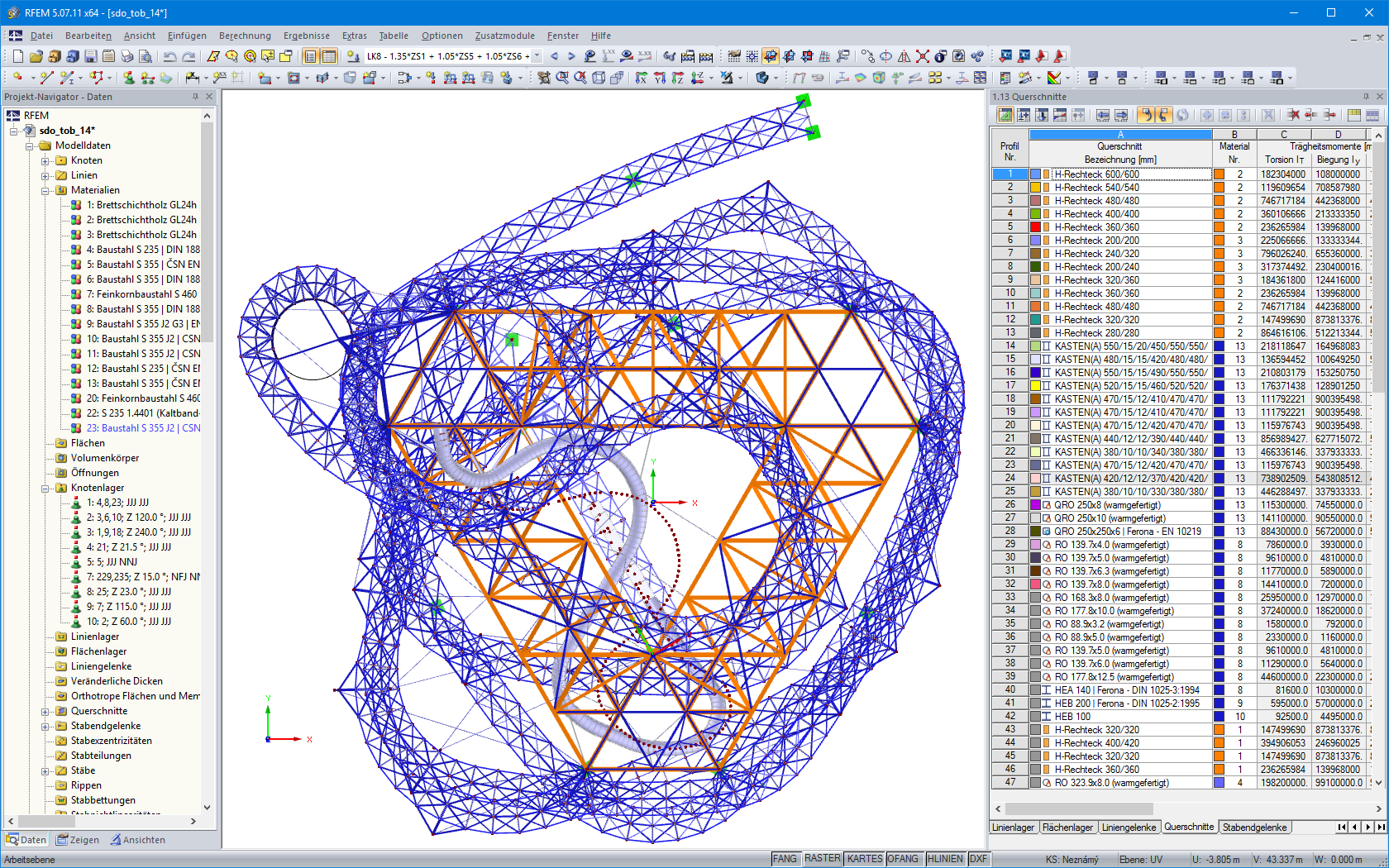Switch to the Flächenlager tab
1389x868 pixels.
1068,826
